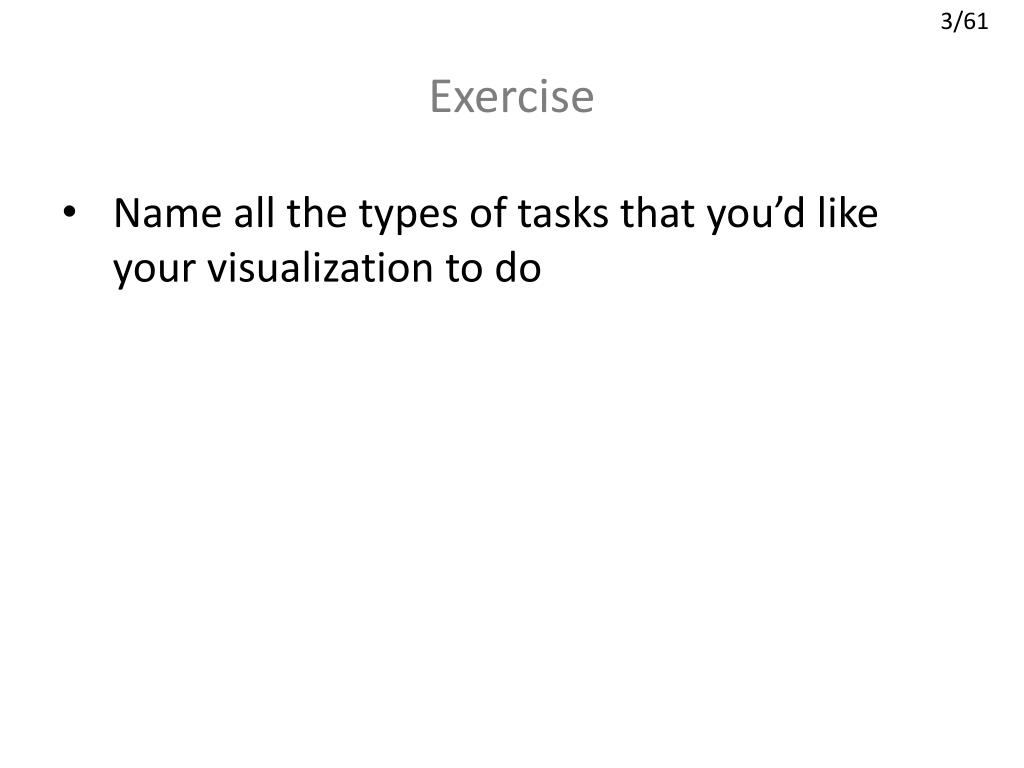
Task: Click the number 3 in the slide counter
Action: [x=946, y=22]
